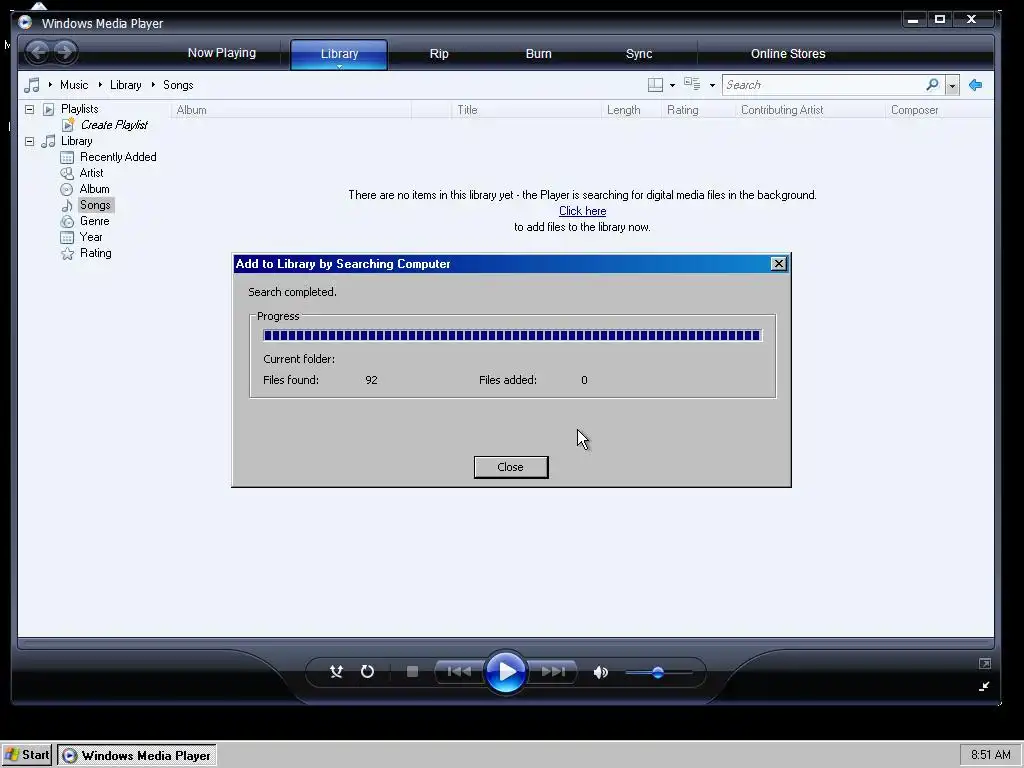
Task: Adjust the volume slider
Action: [x=658, y=672]
